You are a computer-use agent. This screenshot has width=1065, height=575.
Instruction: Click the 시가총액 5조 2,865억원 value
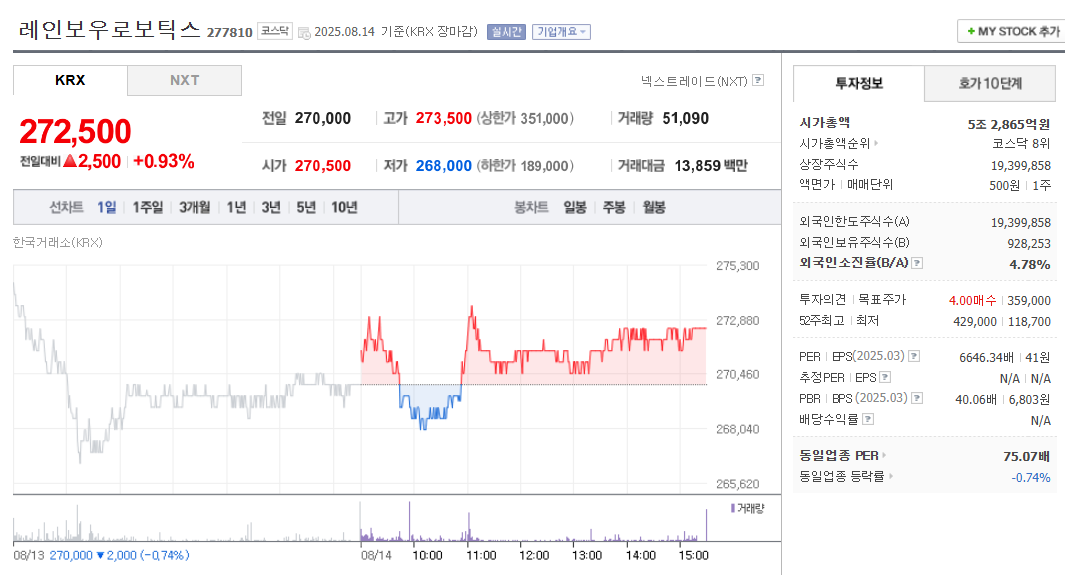[1009, 124]
